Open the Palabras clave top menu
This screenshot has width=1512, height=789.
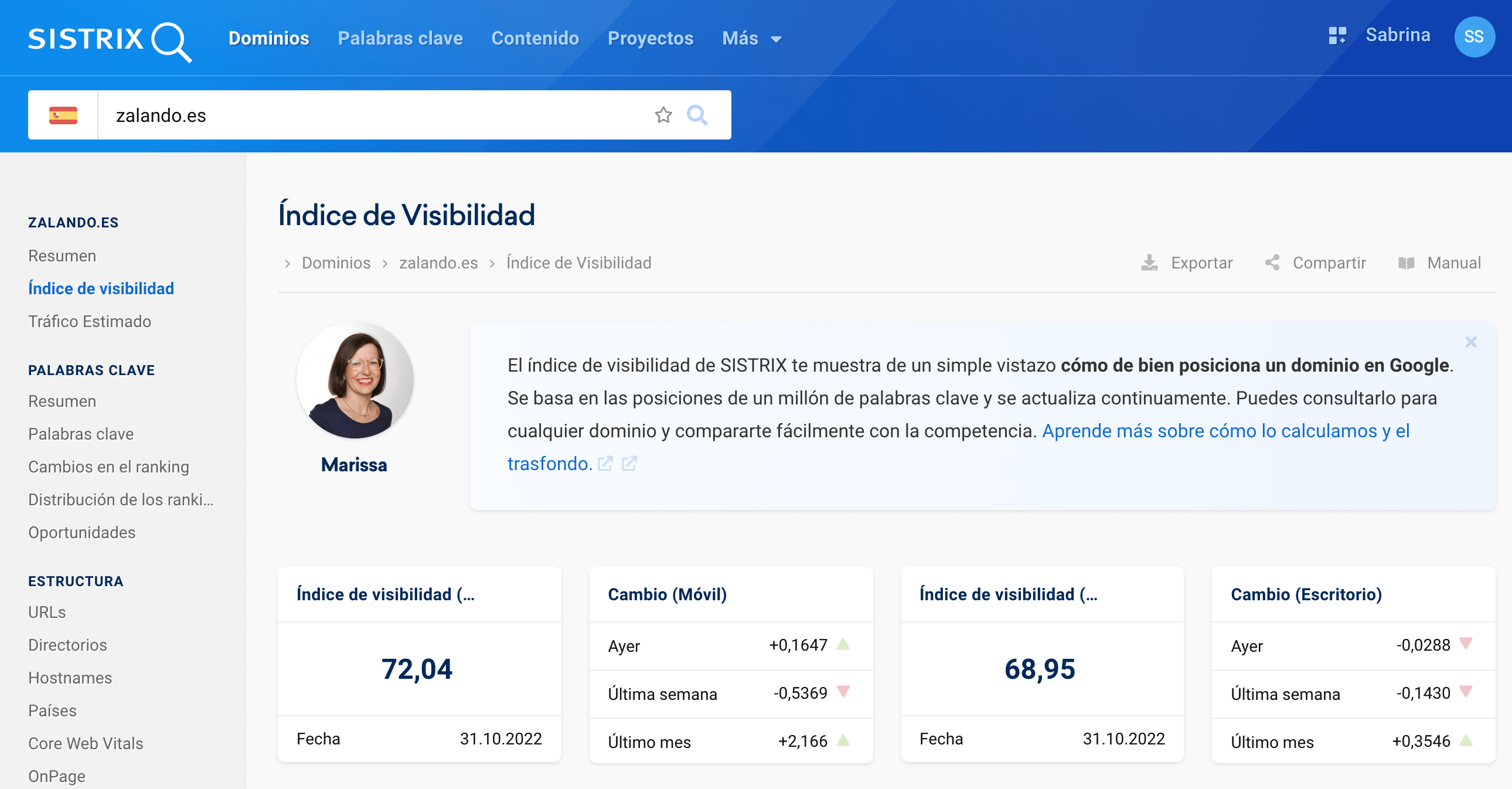coord(400,39)
